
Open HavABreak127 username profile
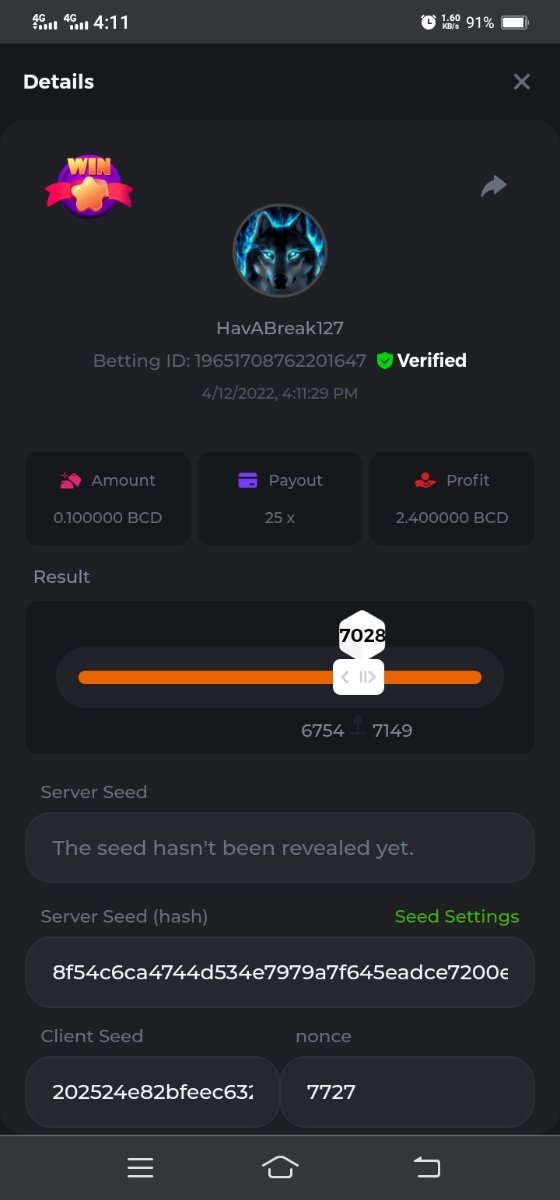coord(279,328)
